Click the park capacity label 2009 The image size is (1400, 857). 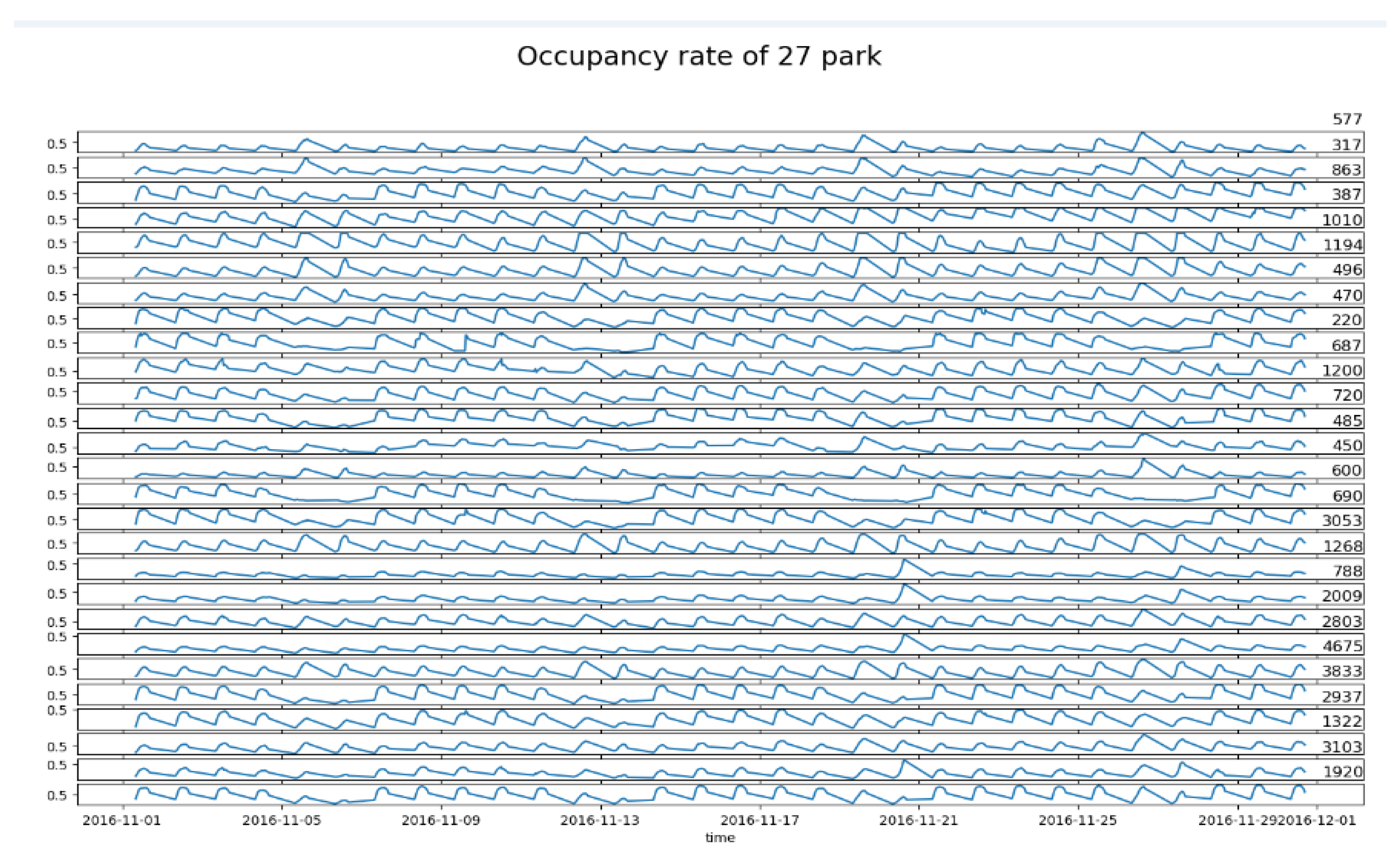1342,595
